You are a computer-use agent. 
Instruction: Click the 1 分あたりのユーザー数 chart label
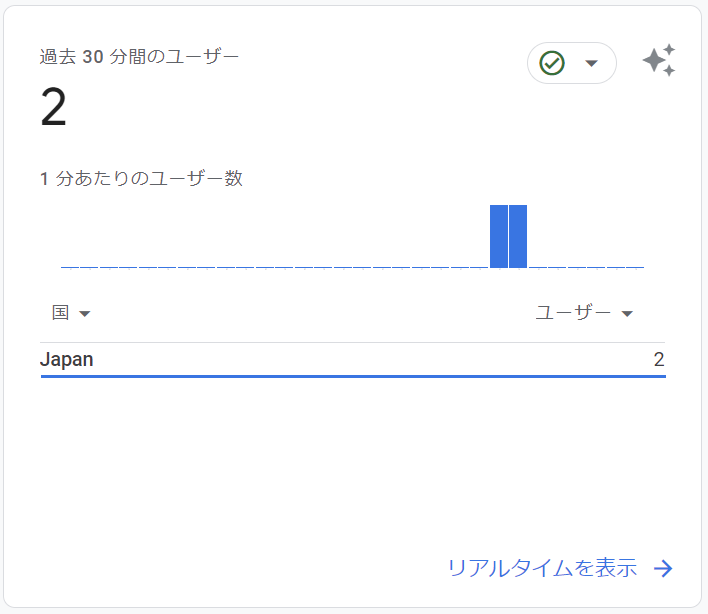pyautogui.click(x=141, y=178)
